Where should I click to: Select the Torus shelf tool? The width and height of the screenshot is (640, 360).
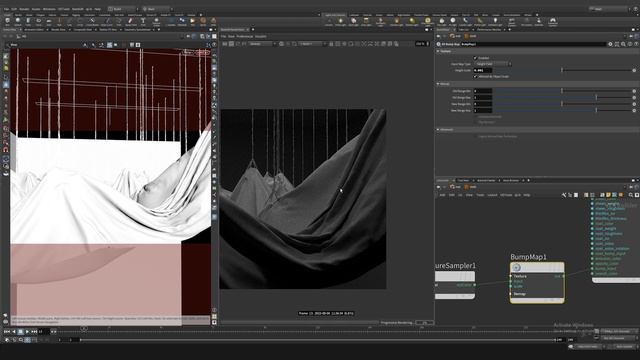coord(39,22)
